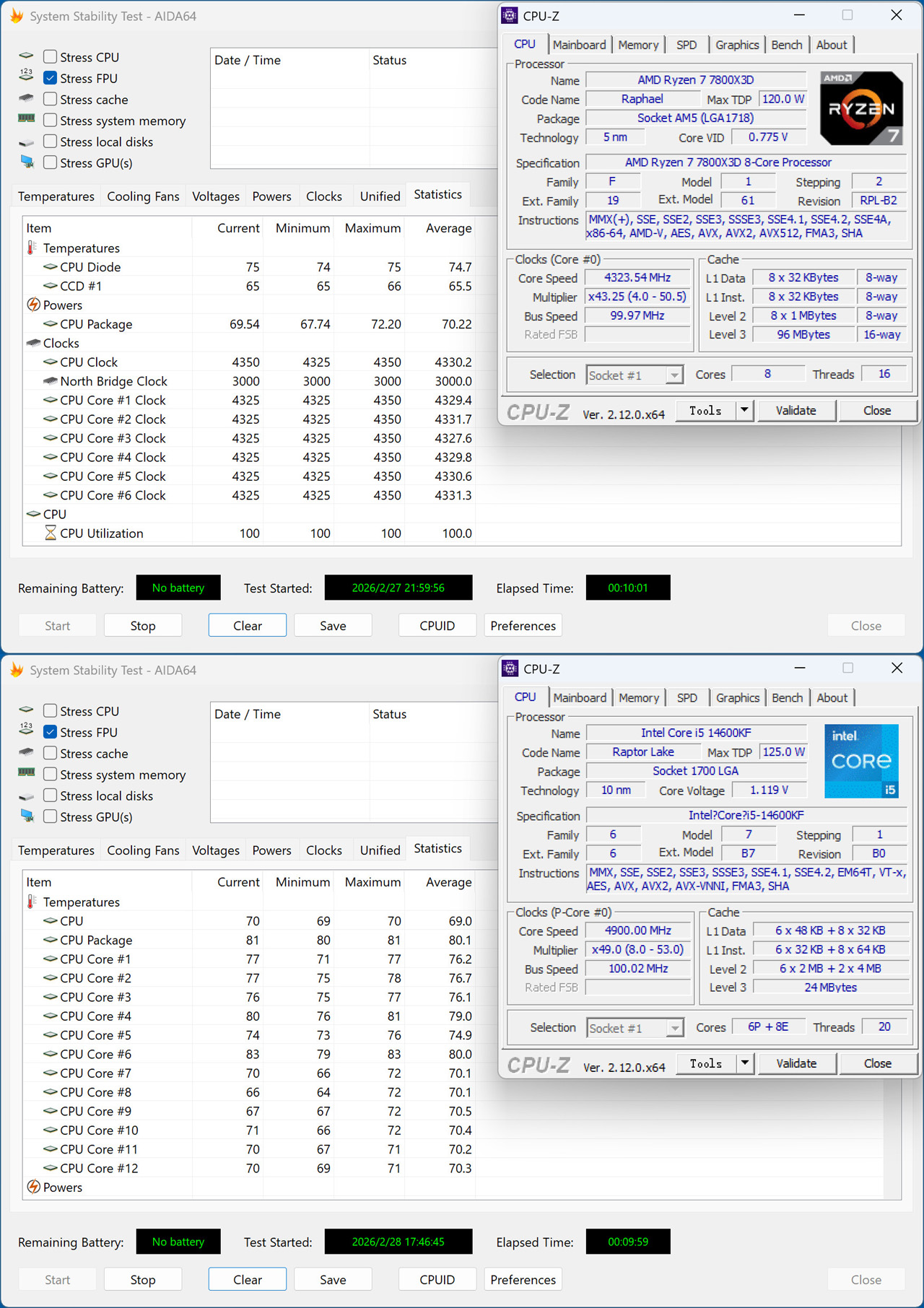Click the memory module icon beside Stress system memory in the Intel test window

(27, 772)
